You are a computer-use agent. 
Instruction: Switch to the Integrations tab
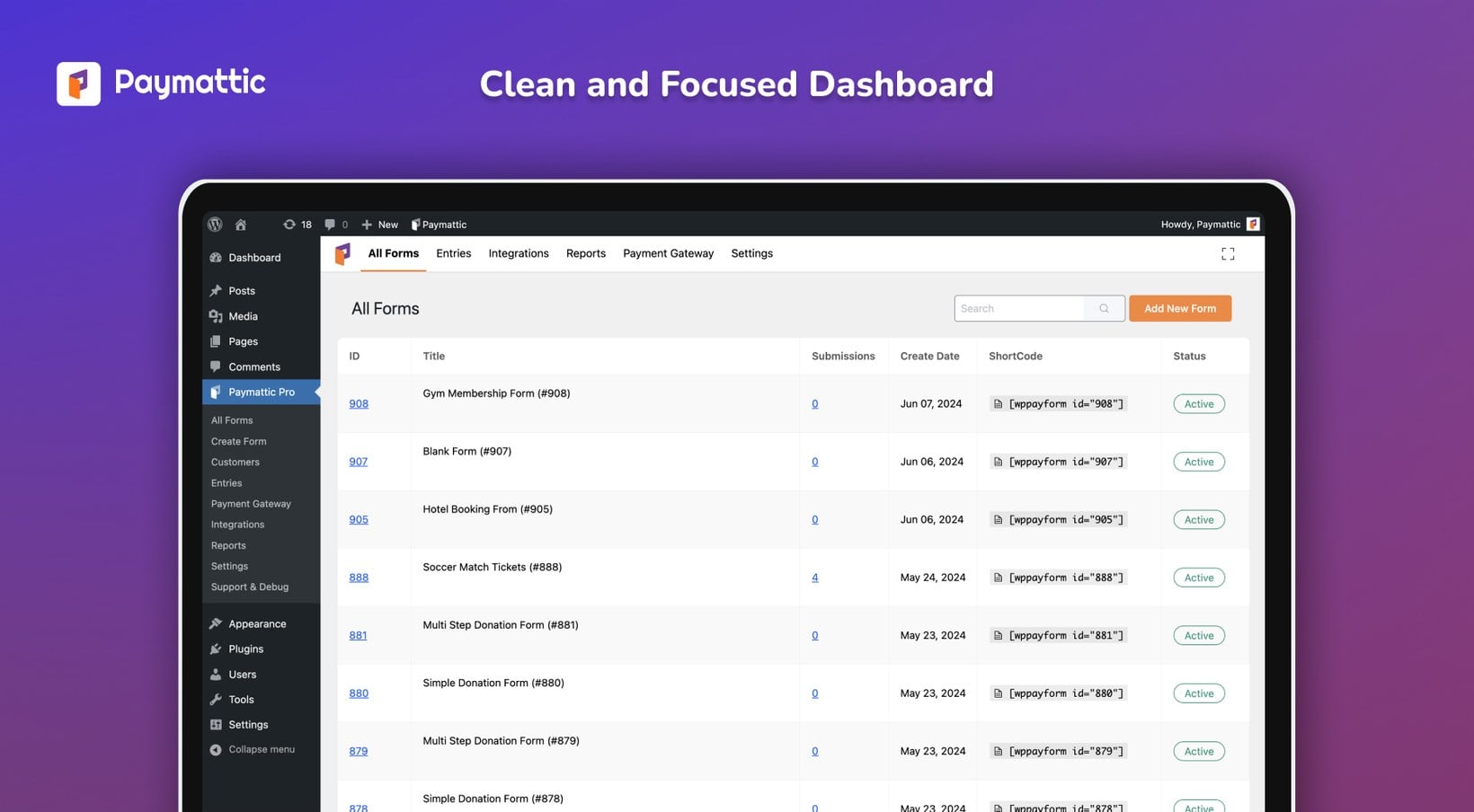pyautogui.click(x=519, y=253)
